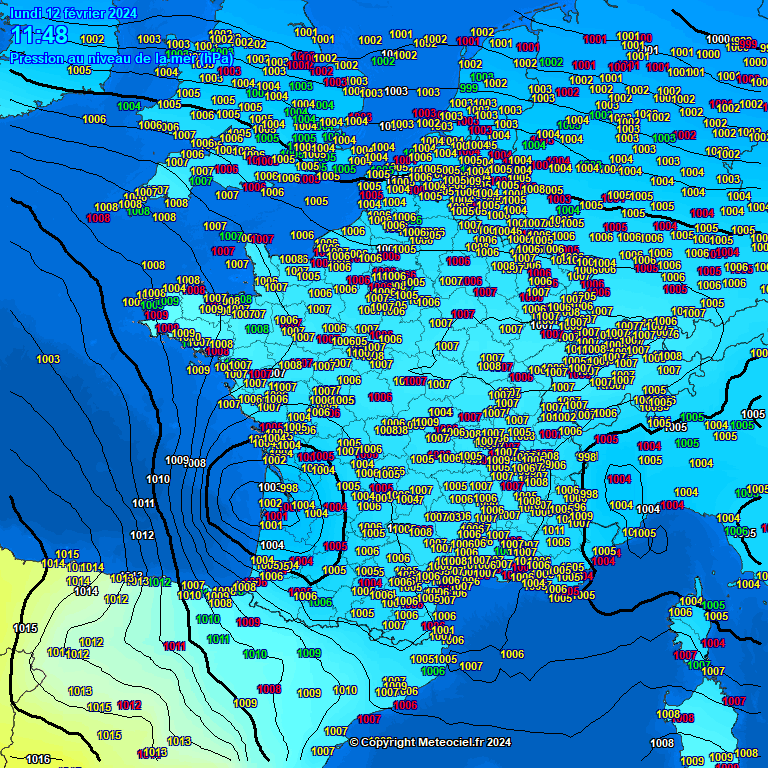This screenshot has width=768, height=768.
Task: Click the date label "lundi 12 février 2024"
Action: pos(73,13)
